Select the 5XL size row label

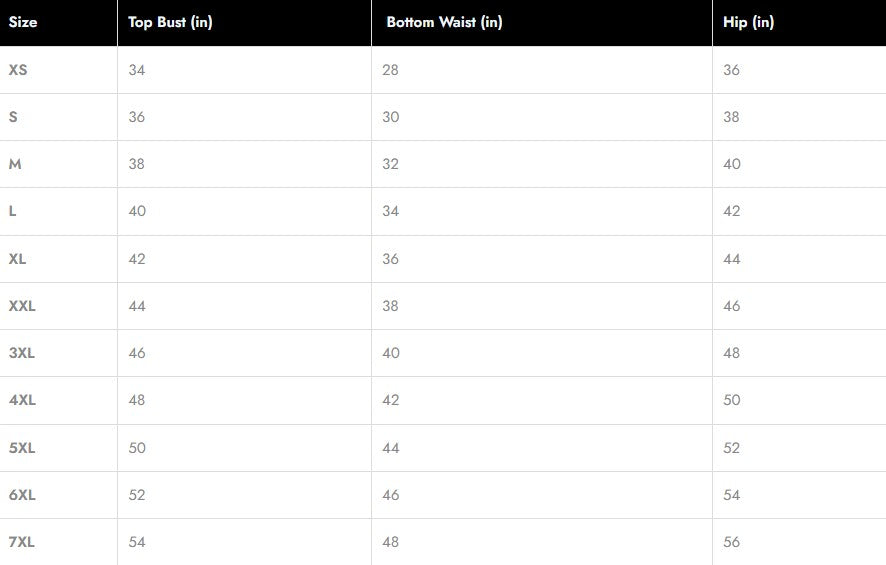pos(22,448)
